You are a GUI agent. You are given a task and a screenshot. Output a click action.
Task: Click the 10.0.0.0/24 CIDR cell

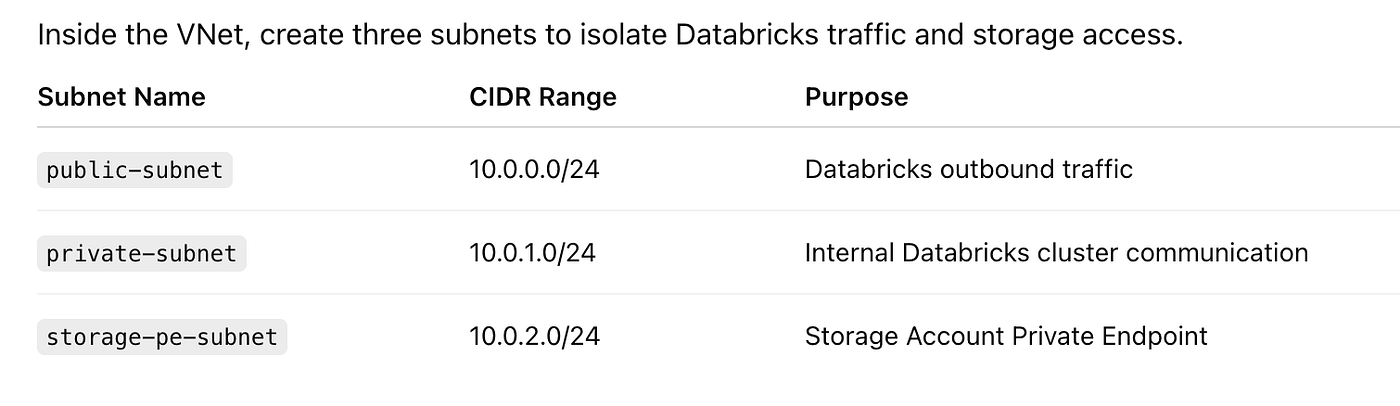[x=534, y=170]
